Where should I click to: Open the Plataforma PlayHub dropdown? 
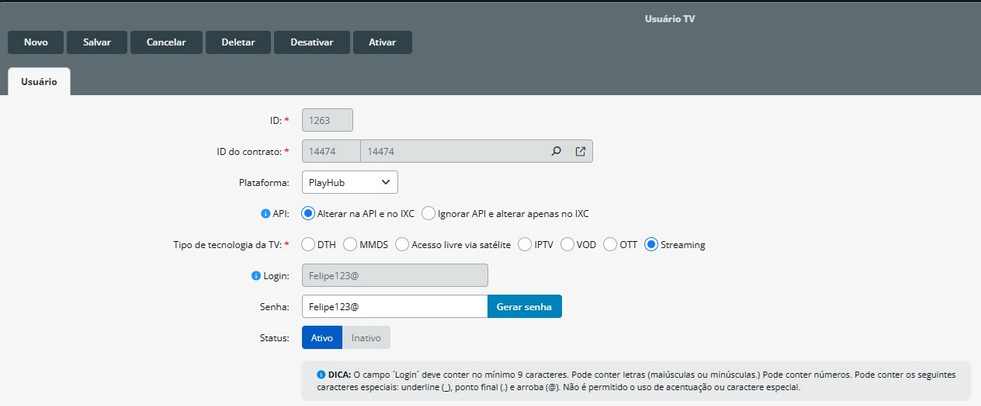click(350, 182)
